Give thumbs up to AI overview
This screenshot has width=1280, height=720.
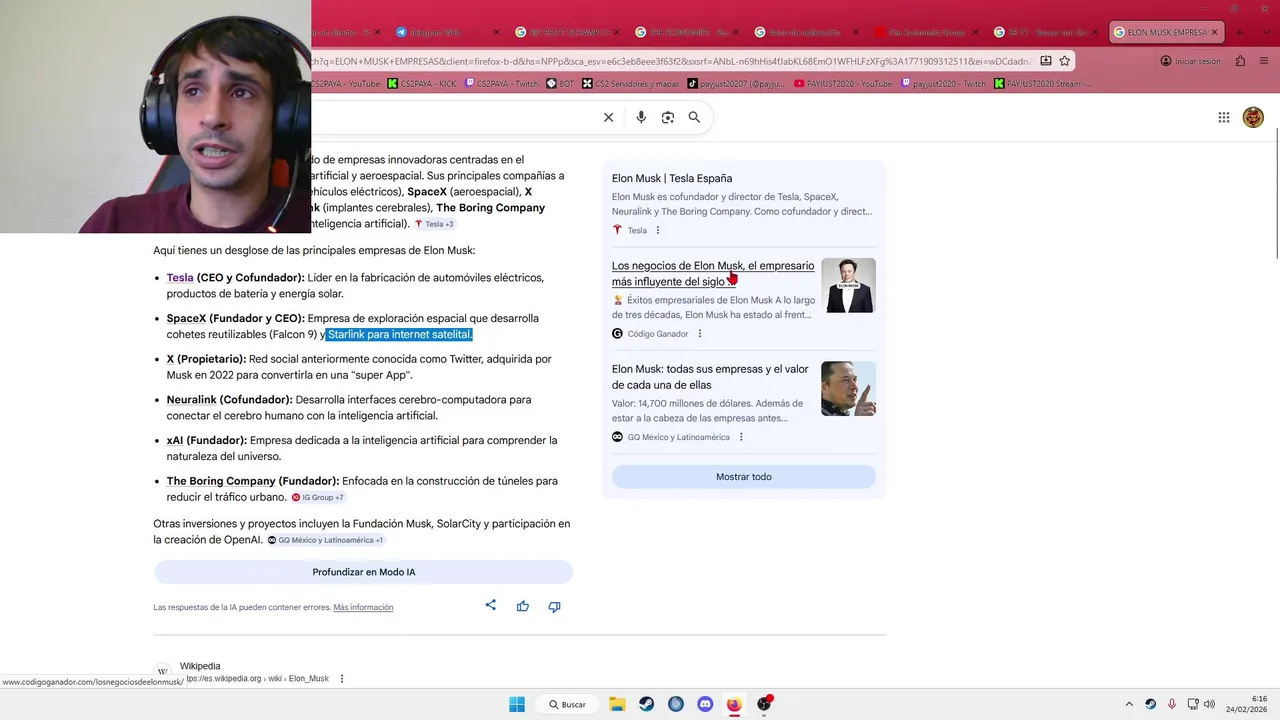(x=522, y=606)
